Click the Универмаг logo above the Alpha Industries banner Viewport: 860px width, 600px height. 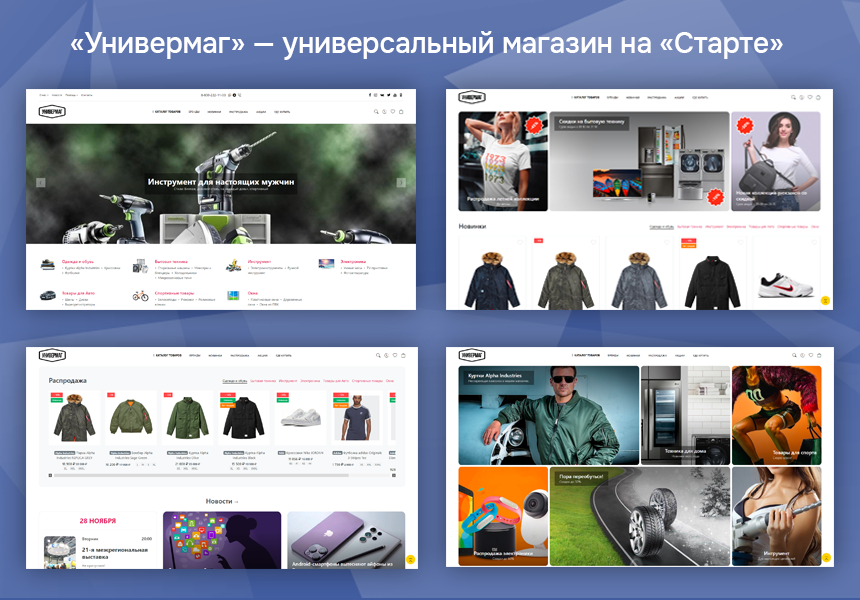coord(472,355)
